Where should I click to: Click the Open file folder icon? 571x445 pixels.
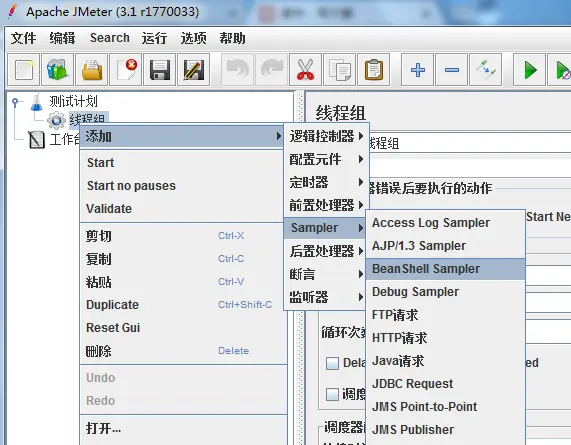pyautogui.click(x=92, y=70)
